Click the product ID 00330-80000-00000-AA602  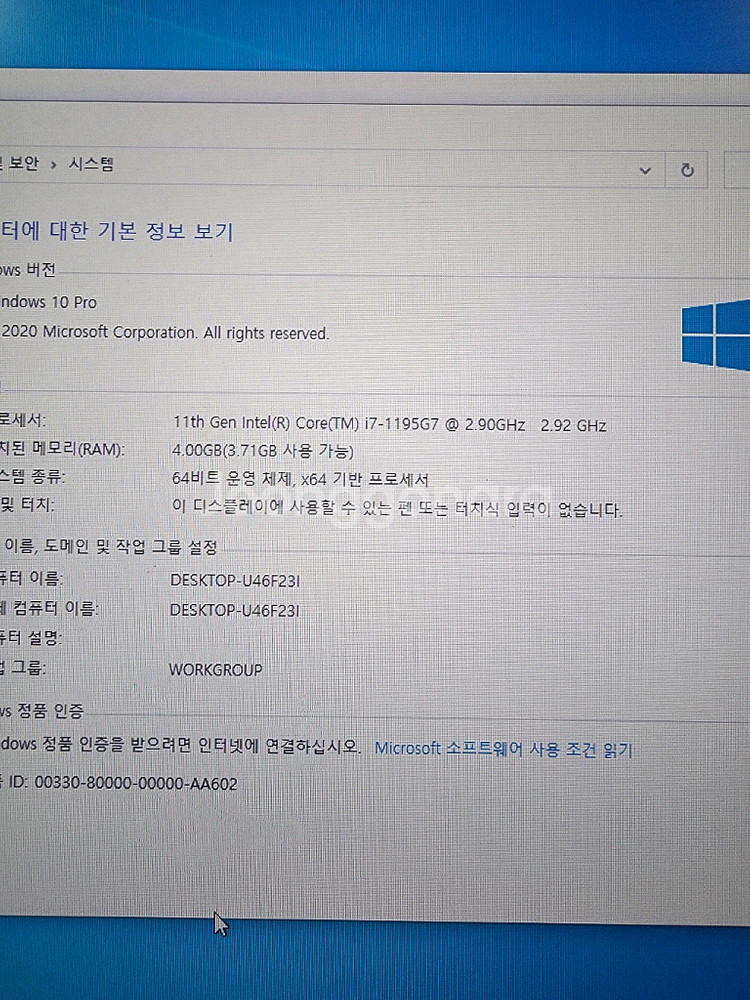coord(136,783)
